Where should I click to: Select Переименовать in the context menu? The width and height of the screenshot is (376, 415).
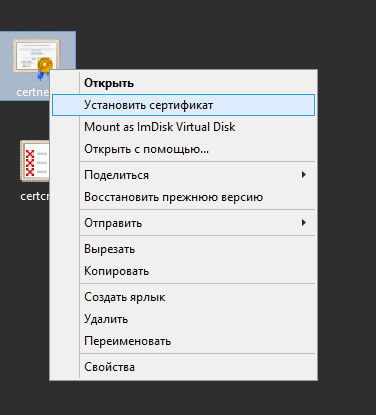coord(183,341)
